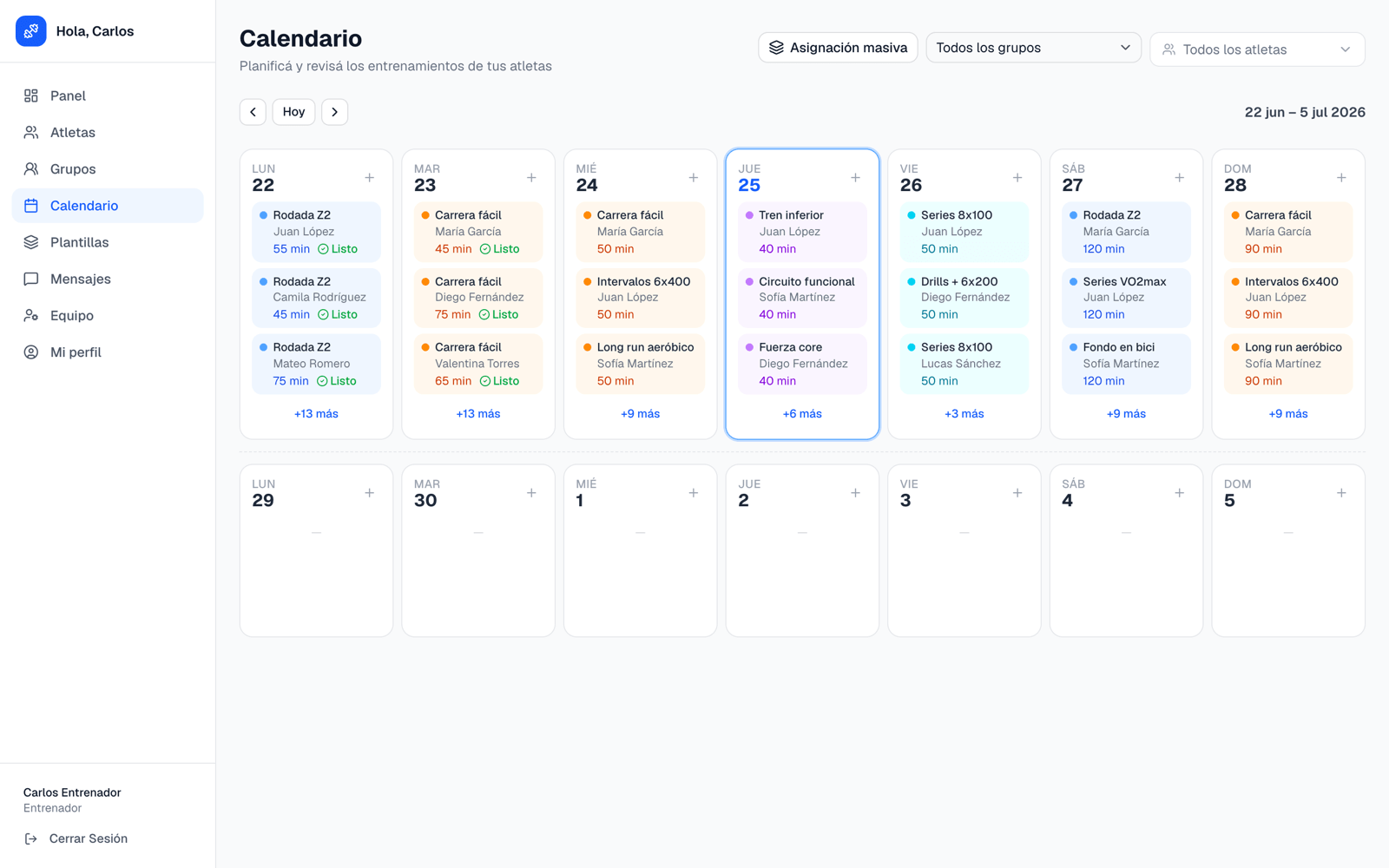Screen dimensions: 1389x868
Task: Open the Todos los atletas selector
Action: [x=1257, y=49]
